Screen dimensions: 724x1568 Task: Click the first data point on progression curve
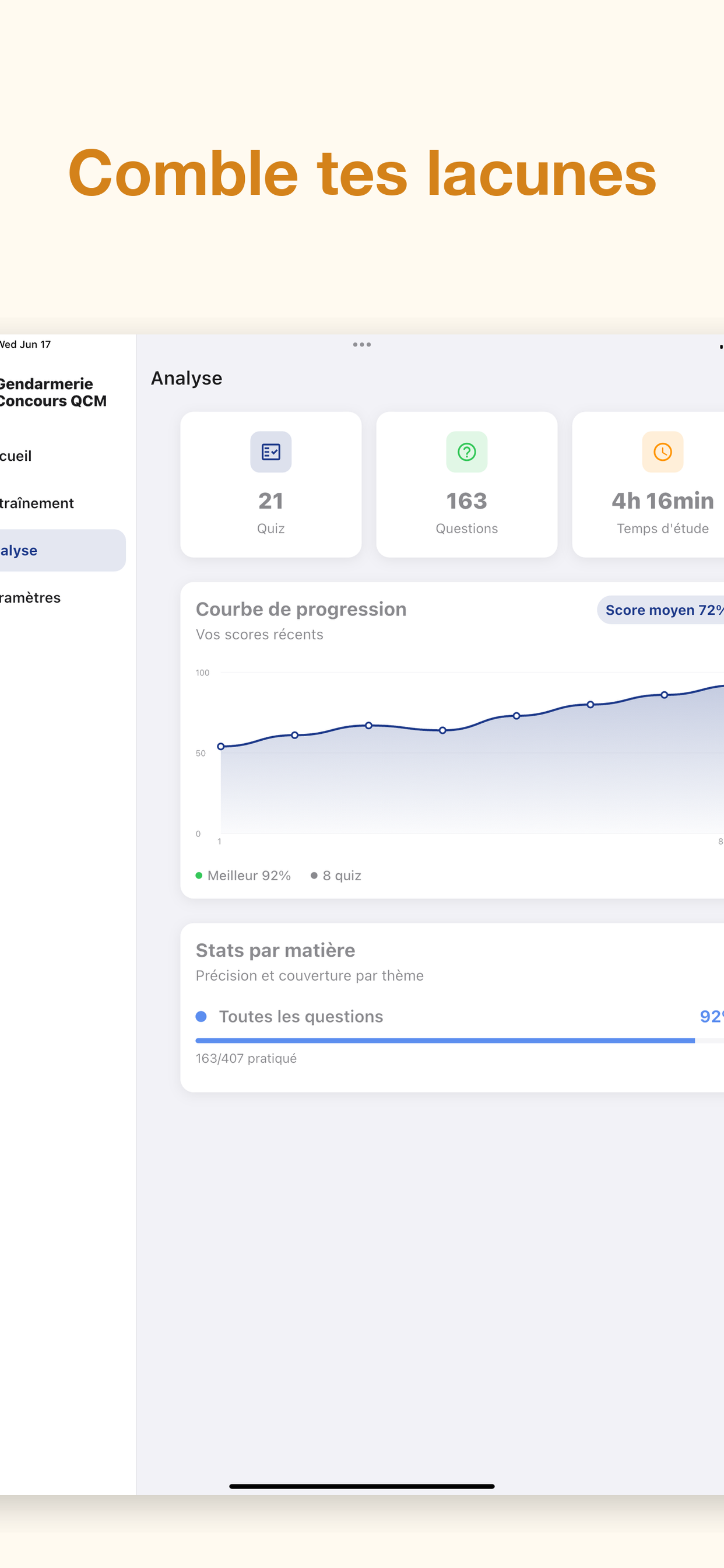[221, 746]
